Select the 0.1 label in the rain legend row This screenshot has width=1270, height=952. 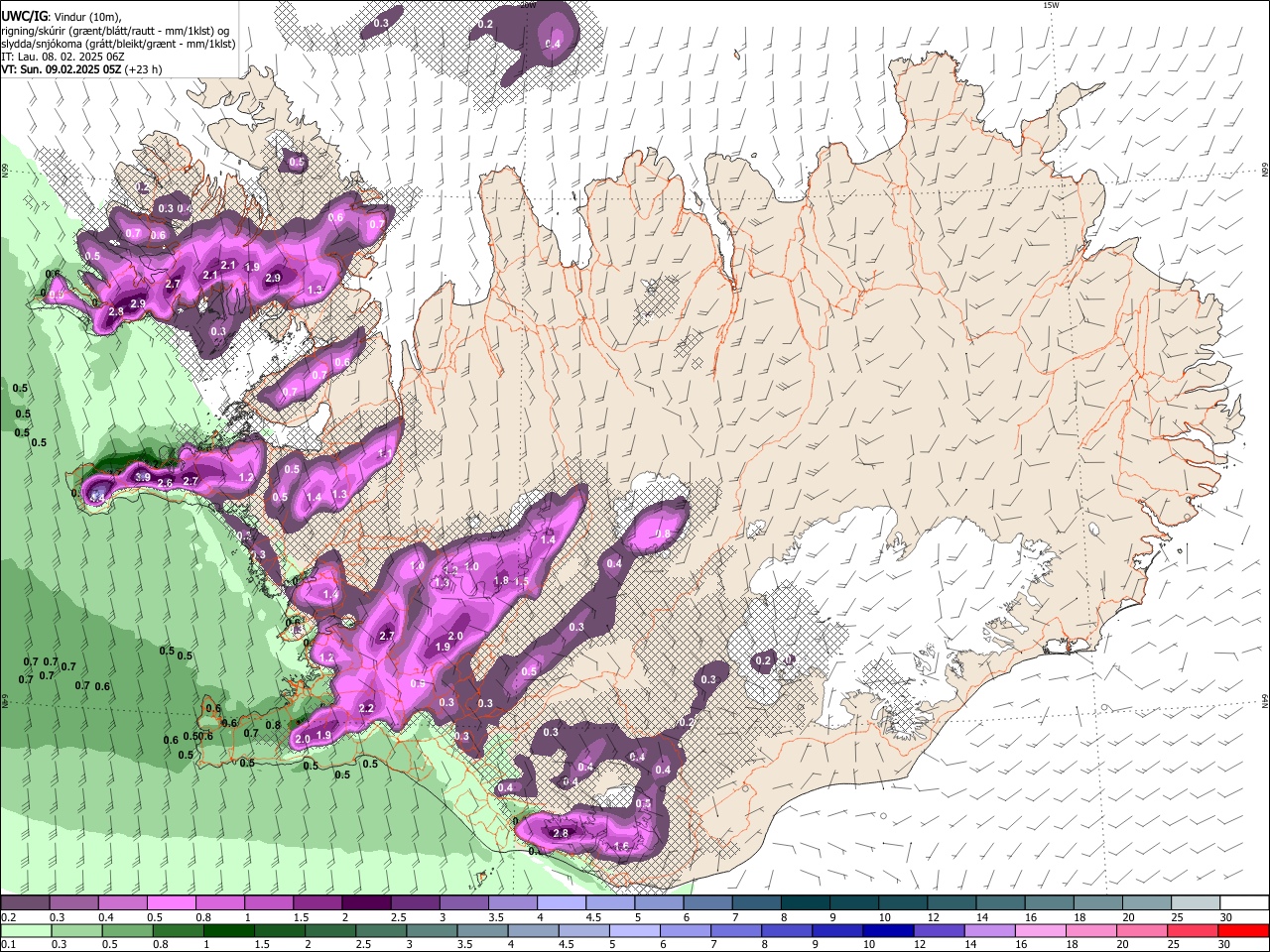pos(8,945)
